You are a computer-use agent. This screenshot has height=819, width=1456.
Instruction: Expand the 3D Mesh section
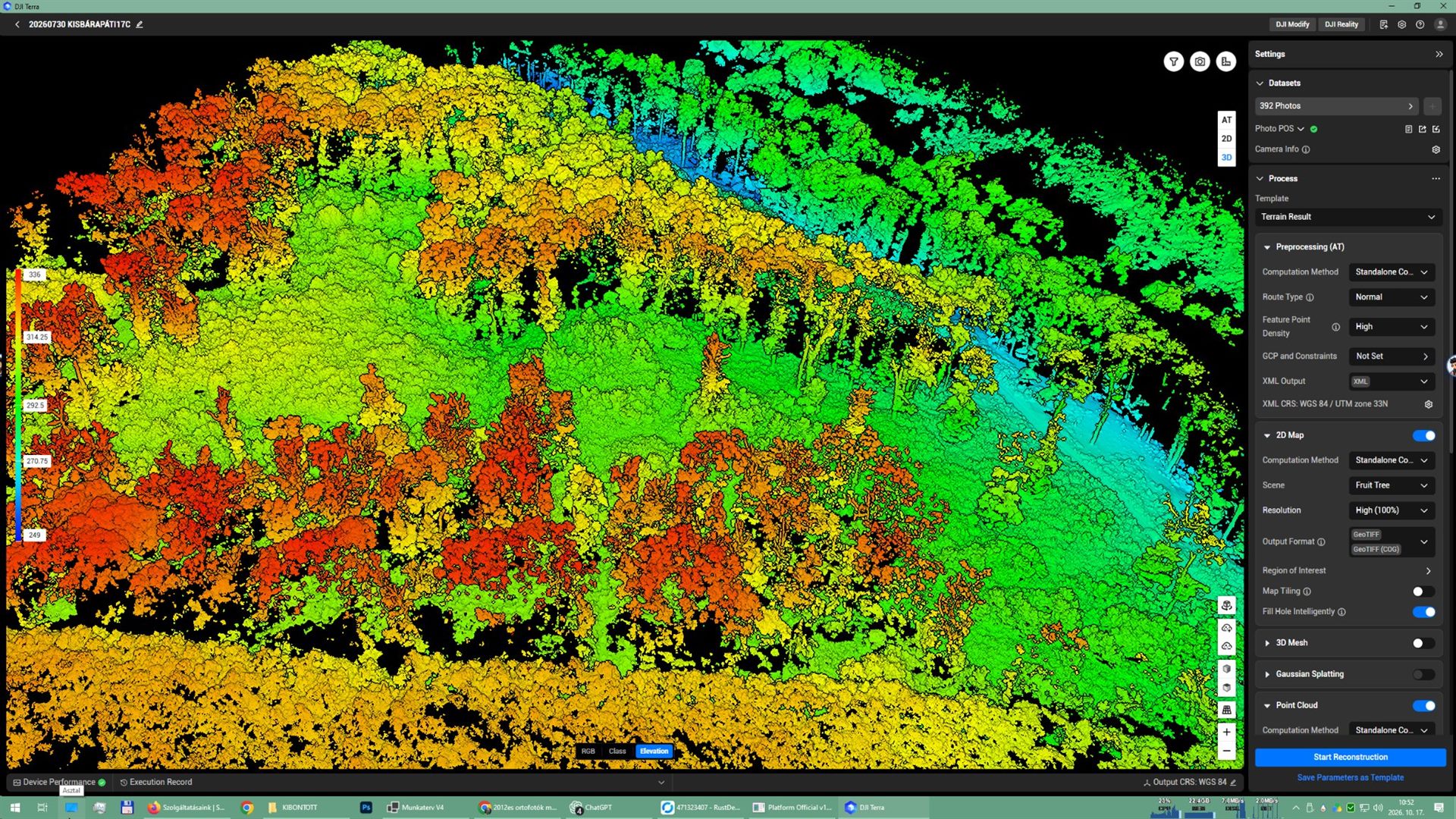[1267, 643]
